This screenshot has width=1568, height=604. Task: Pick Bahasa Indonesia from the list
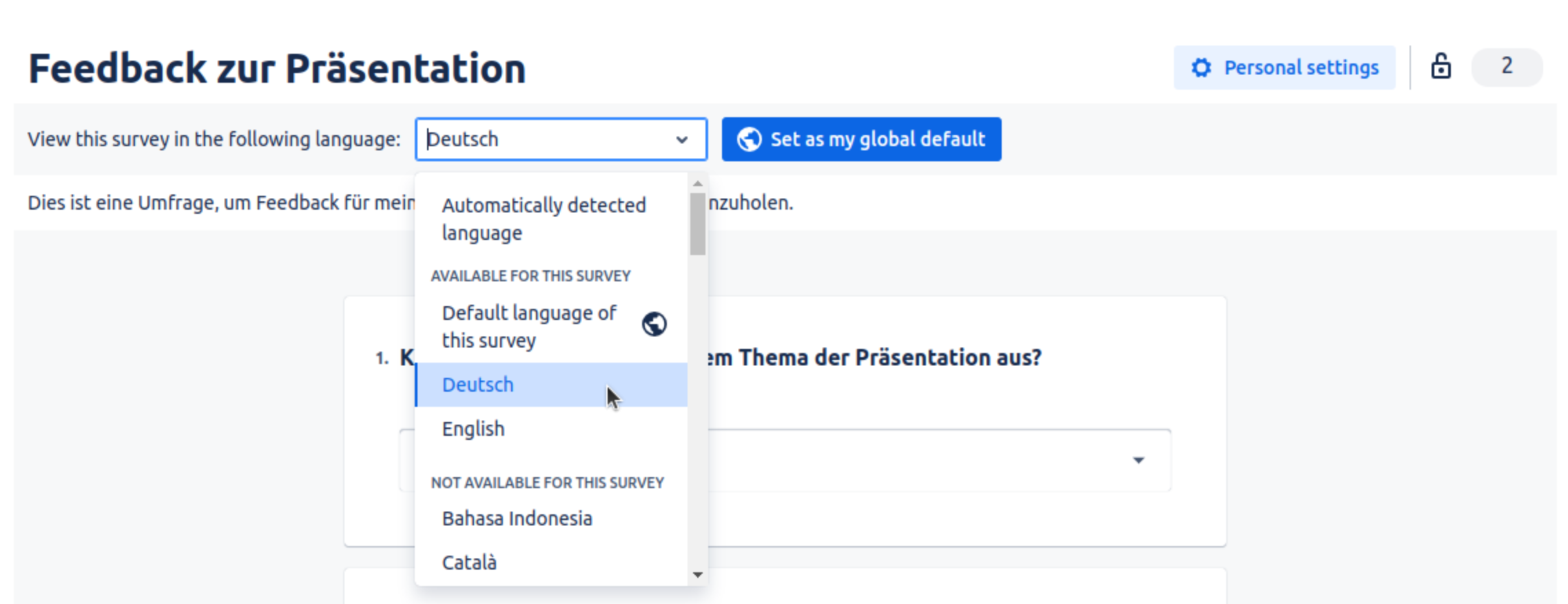517,519
